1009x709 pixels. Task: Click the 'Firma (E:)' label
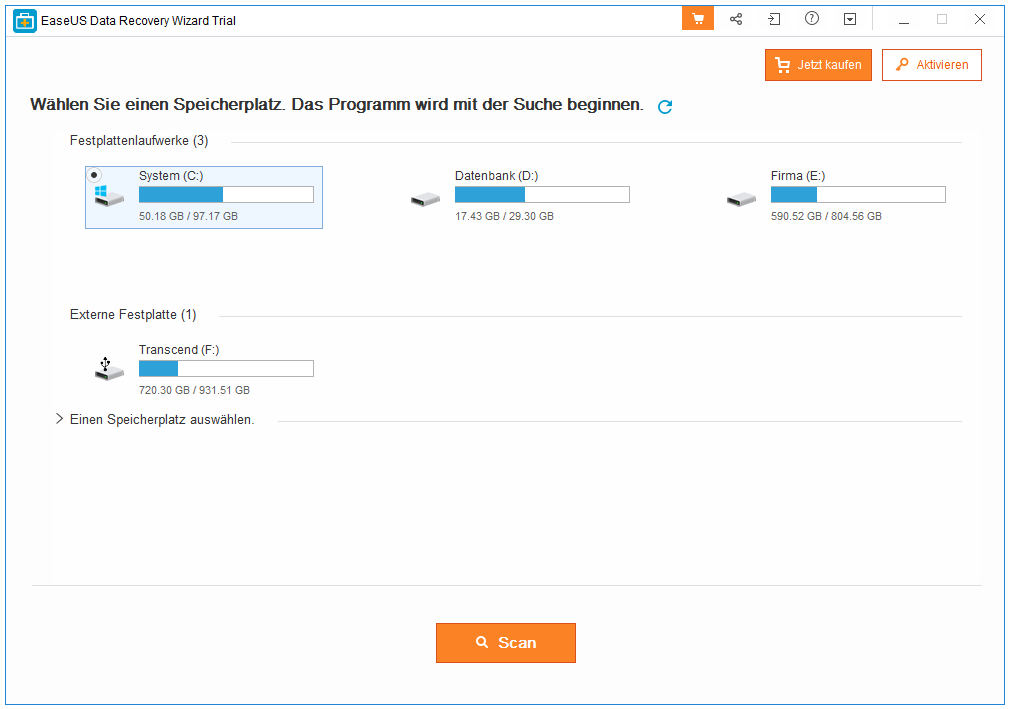coord(798,176)
